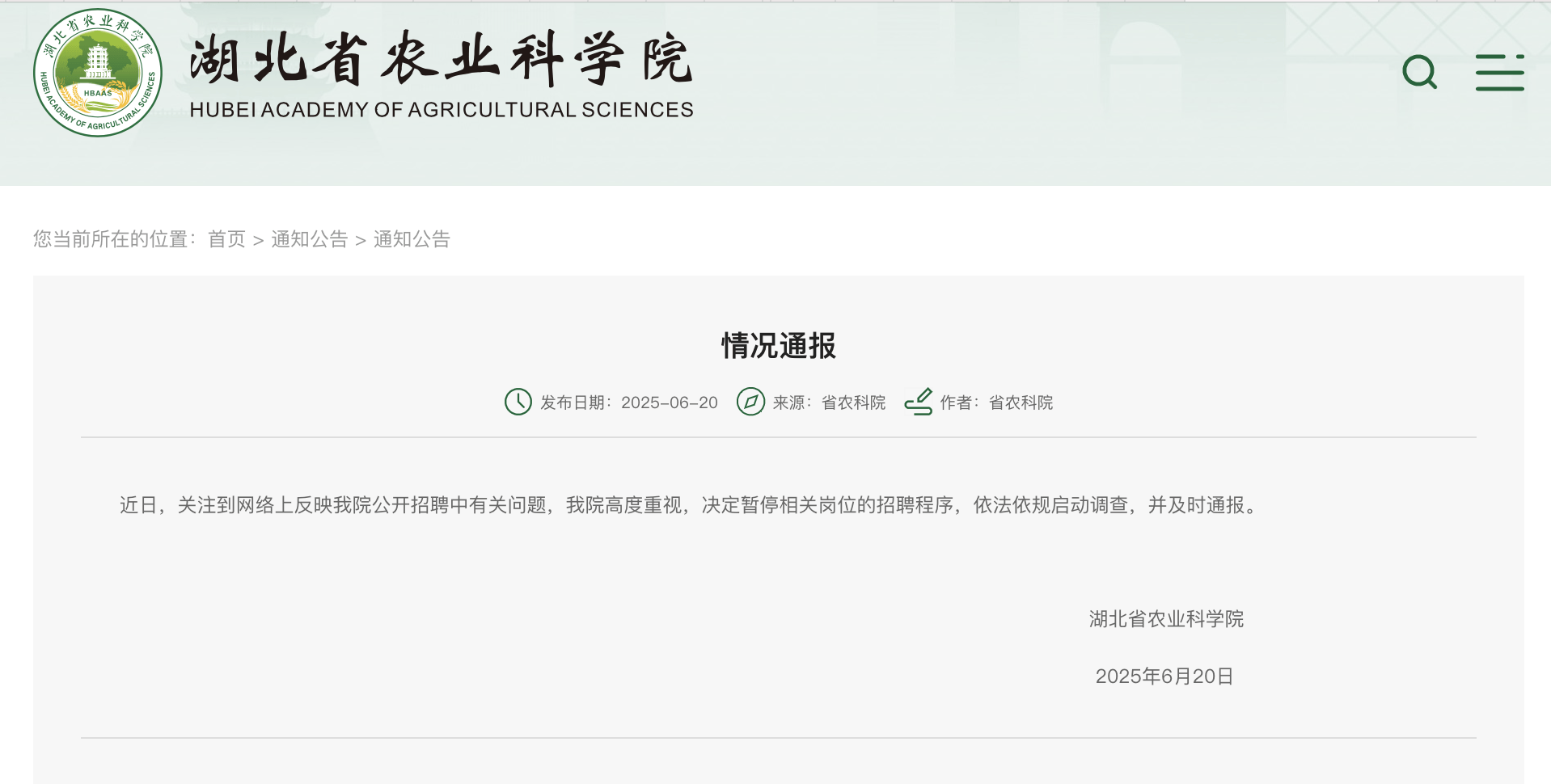Navigate to 首页 via breadcrumb link
Screen dimensions: 1551x784
226,239
